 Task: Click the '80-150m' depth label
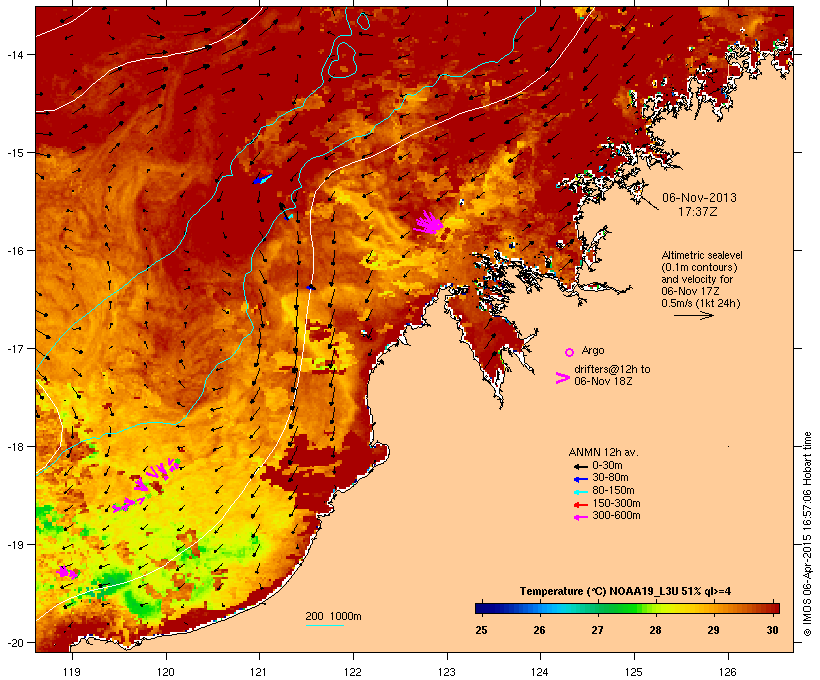tap(613, 491)
